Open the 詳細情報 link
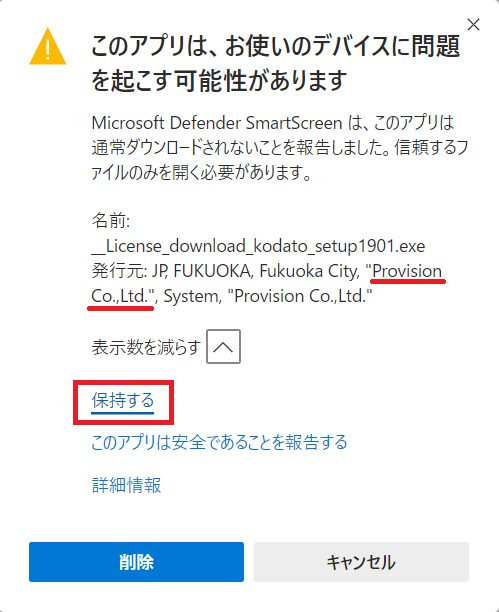 point(127,485)
